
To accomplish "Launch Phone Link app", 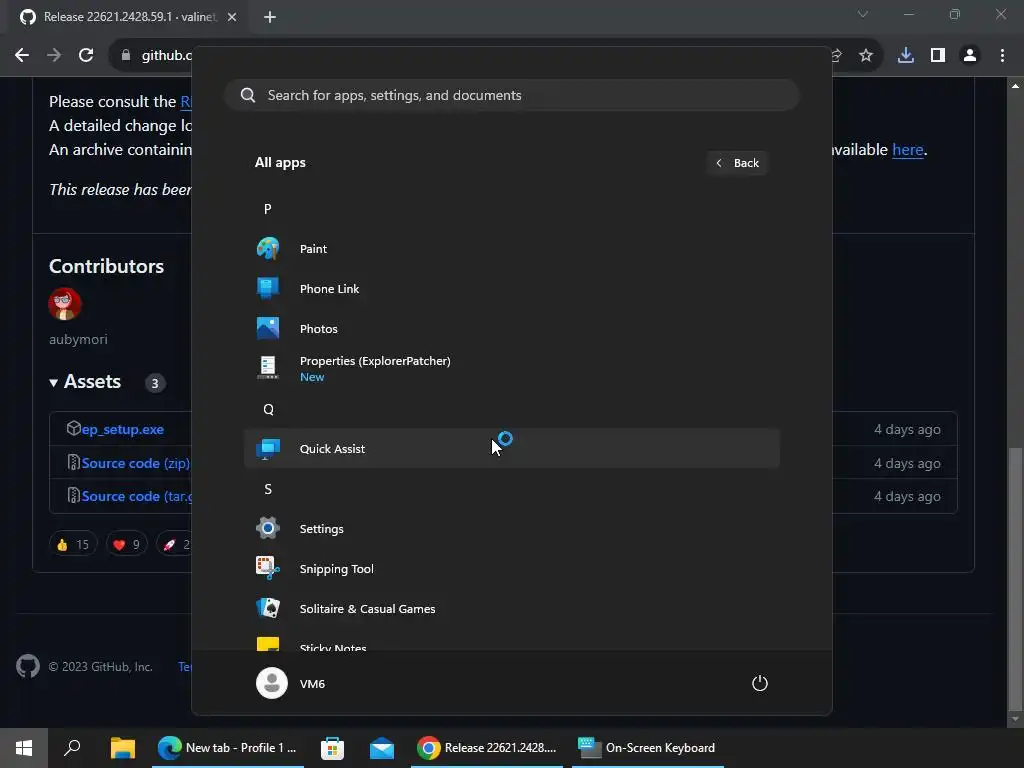I will [511, 289].
